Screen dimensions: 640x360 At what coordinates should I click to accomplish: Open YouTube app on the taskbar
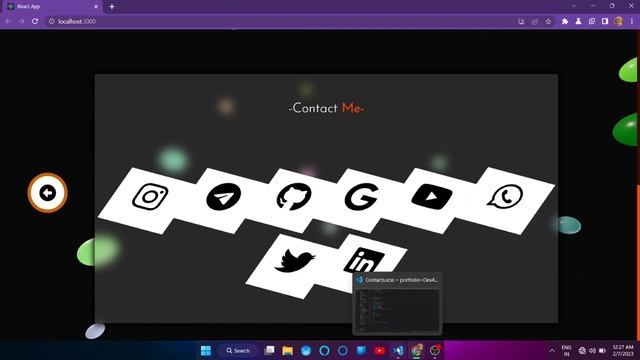[380, 351]
